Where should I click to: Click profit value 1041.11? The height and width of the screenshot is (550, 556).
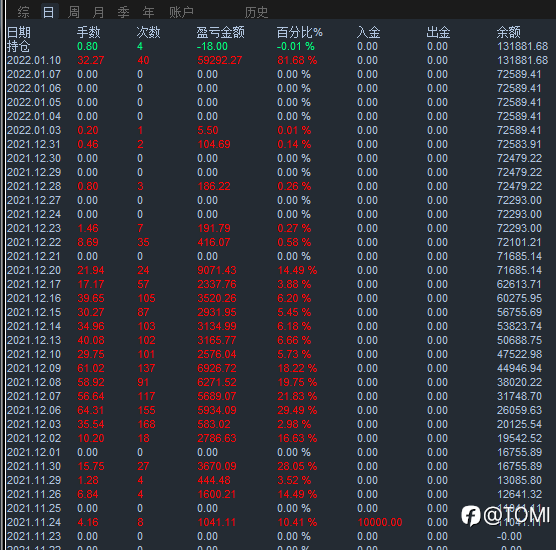click(x=217, y=523)
